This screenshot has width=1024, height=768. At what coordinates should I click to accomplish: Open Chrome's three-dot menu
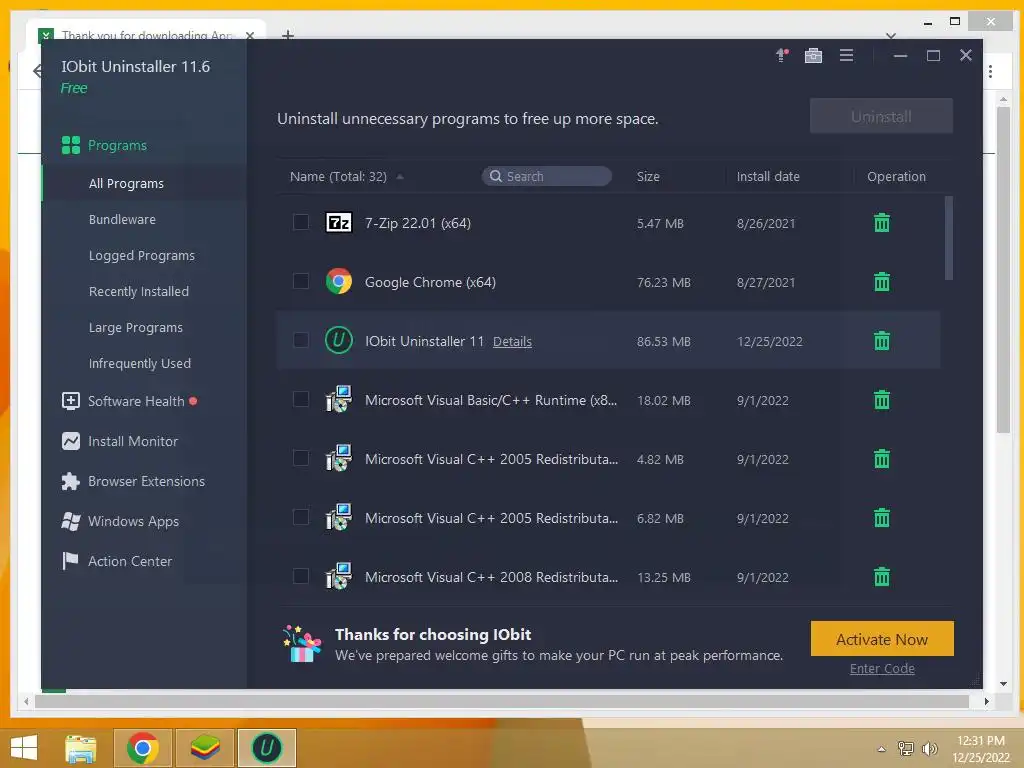pyautogui.click(x=991, y=71)
